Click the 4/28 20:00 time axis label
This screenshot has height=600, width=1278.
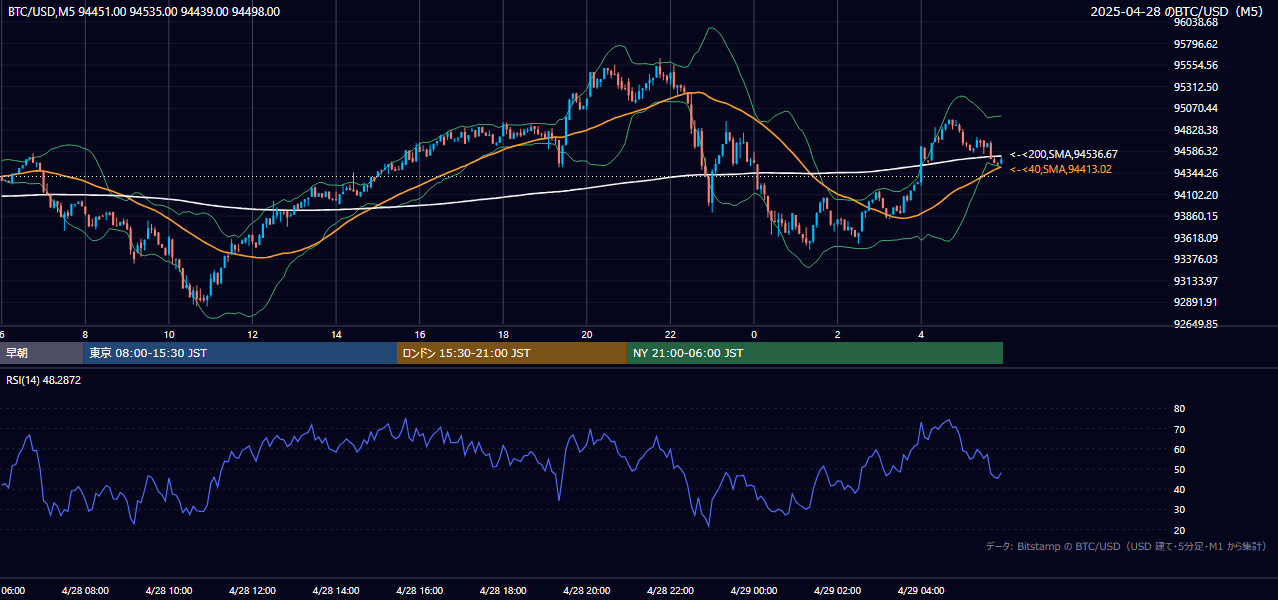pos(586,591)
